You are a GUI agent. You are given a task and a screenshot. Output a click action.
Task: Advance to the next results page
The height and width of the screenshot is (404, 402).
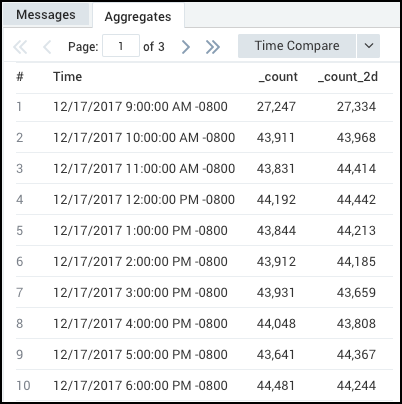186,47
